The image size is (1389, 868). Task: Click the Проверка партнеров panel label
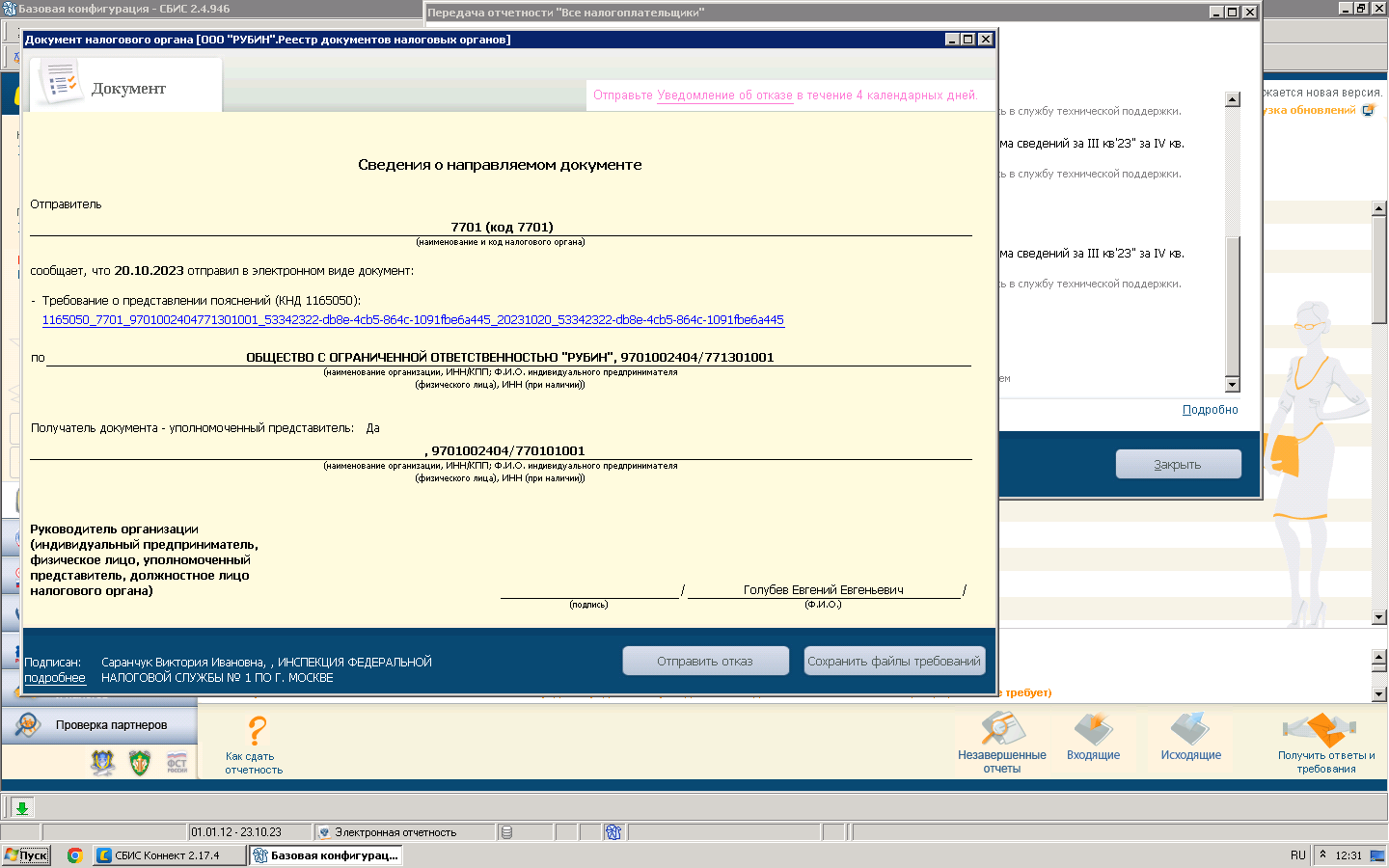point(111,725)
